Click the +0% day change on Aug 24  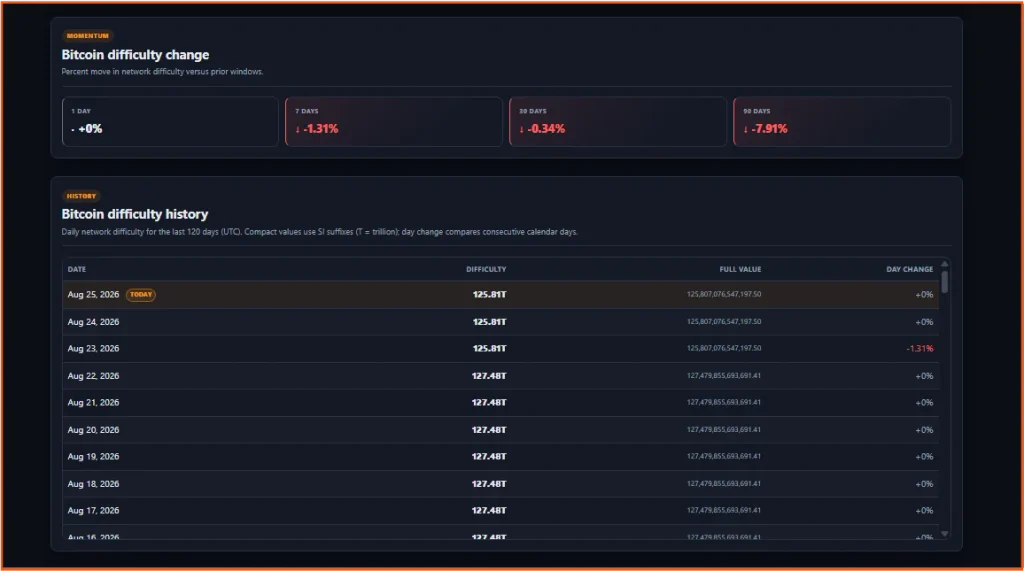tap(924, 322)
